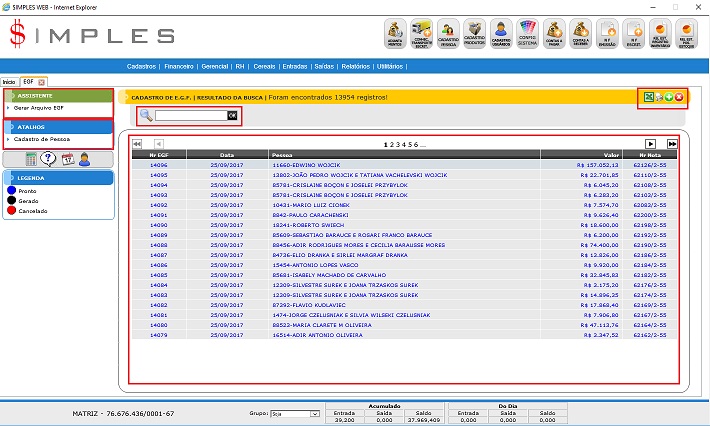Viewport: 710px width, 426px height.
Task: Export results with the Excel icon
Action: (x=648, y=97)
